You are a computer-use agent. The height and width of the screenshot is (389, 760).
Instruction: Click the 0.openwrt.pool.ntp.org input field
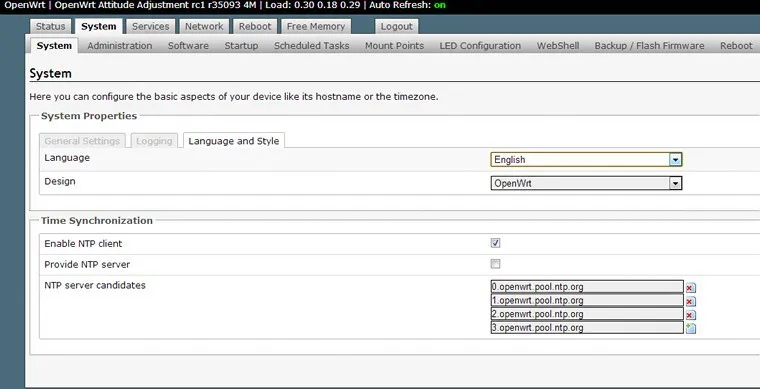tap(587, 287)
